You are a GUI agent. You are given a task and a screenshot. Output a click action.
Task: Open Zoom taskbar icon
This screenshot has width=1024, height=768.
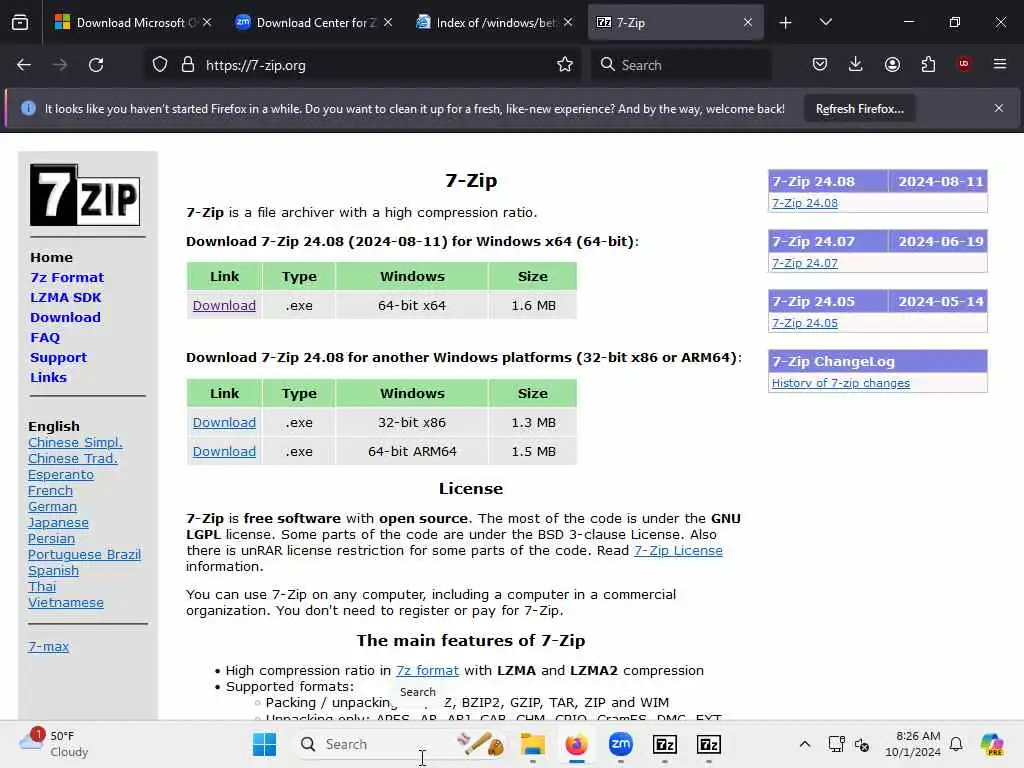pos(620,744)
